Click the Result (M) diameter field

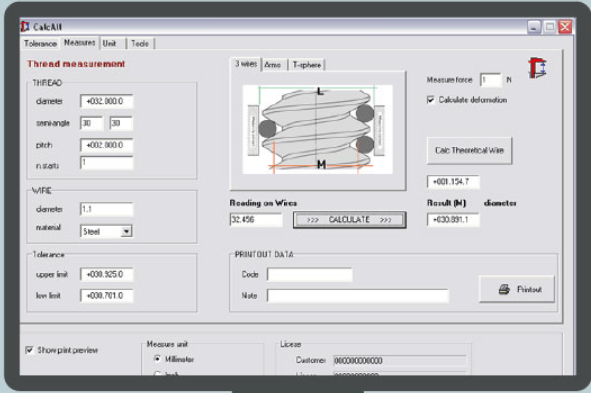pos(453,220)
